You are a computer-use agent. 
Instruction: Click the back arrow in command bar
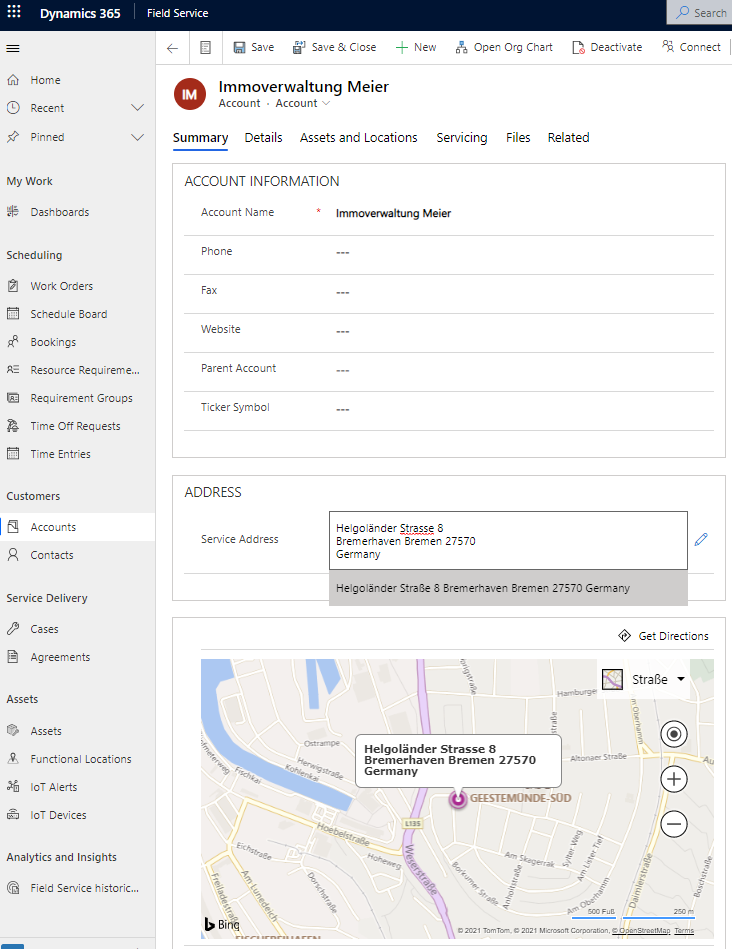click(172, 47)
